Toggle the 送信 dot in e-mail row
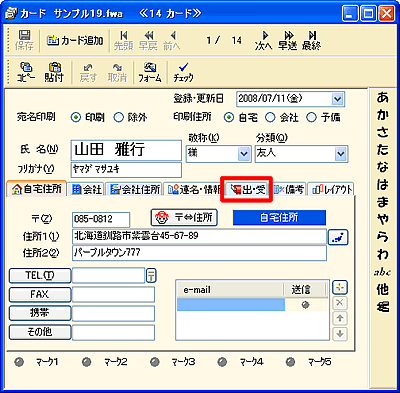Screen dimensions: 400x393 click(305, 305)
